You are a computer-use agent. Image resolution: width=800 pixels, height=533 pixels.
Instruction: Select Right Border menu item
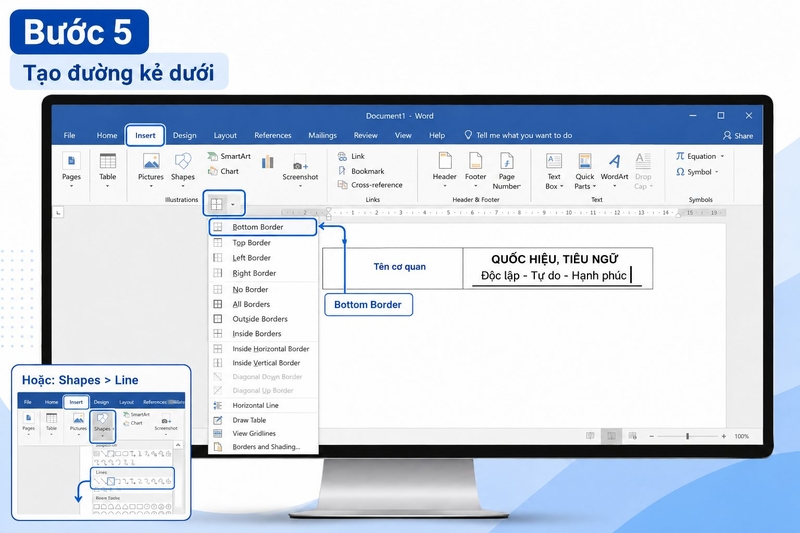263,273
